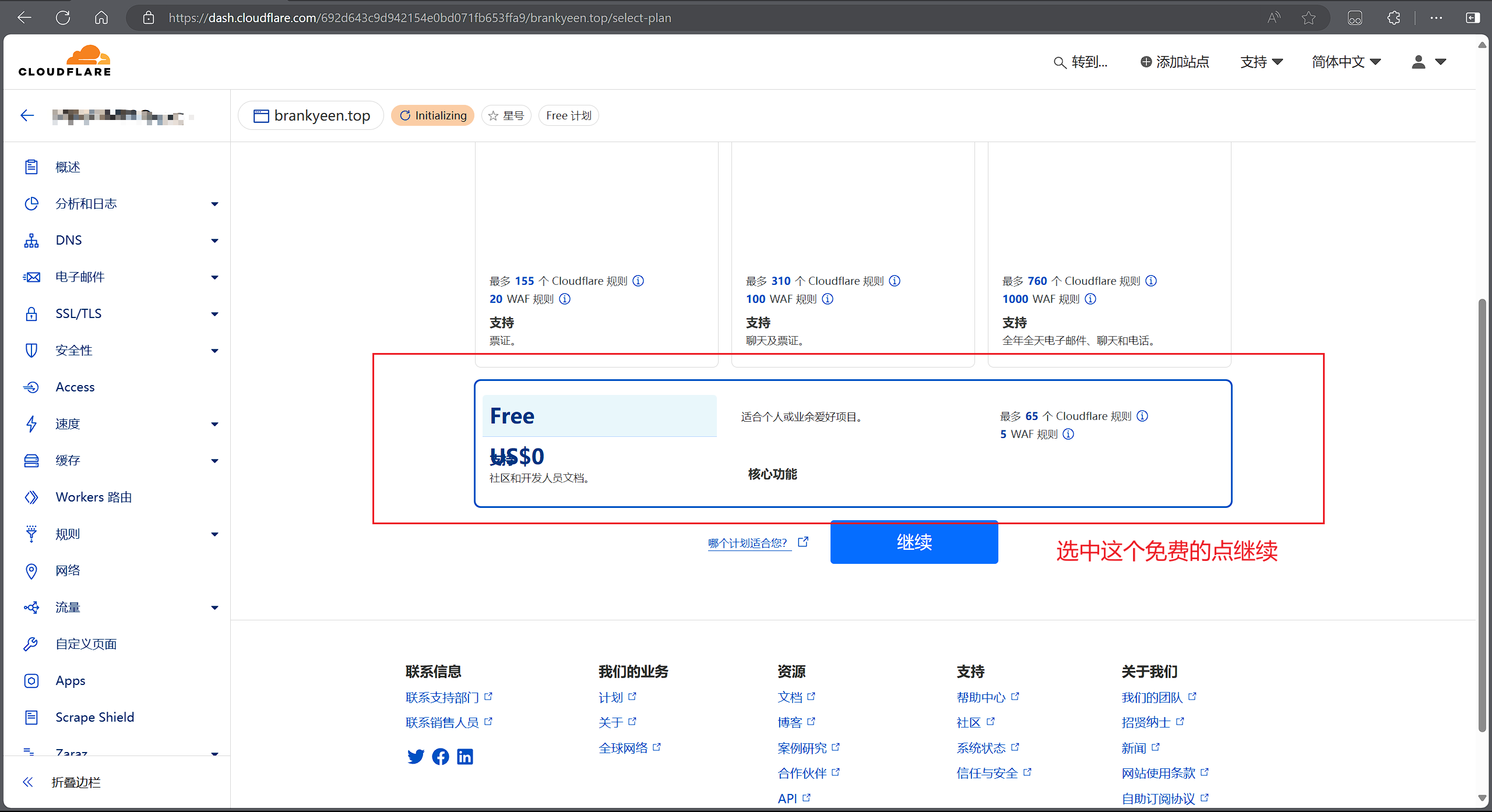Click browser favorites star icon
This screenshot has height=812, width=1492.
(1308, 18)
